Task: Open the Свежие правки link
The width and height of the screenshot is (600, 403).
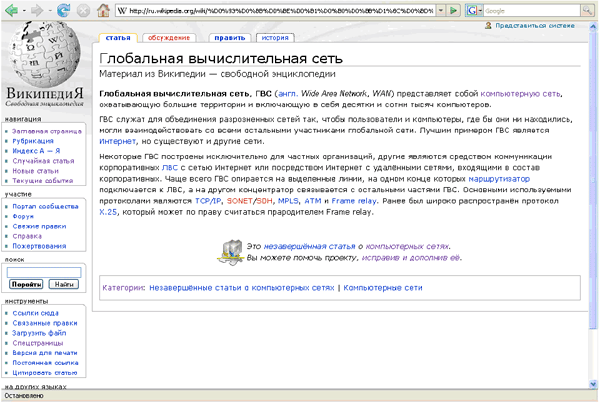Action: point(39,227)
